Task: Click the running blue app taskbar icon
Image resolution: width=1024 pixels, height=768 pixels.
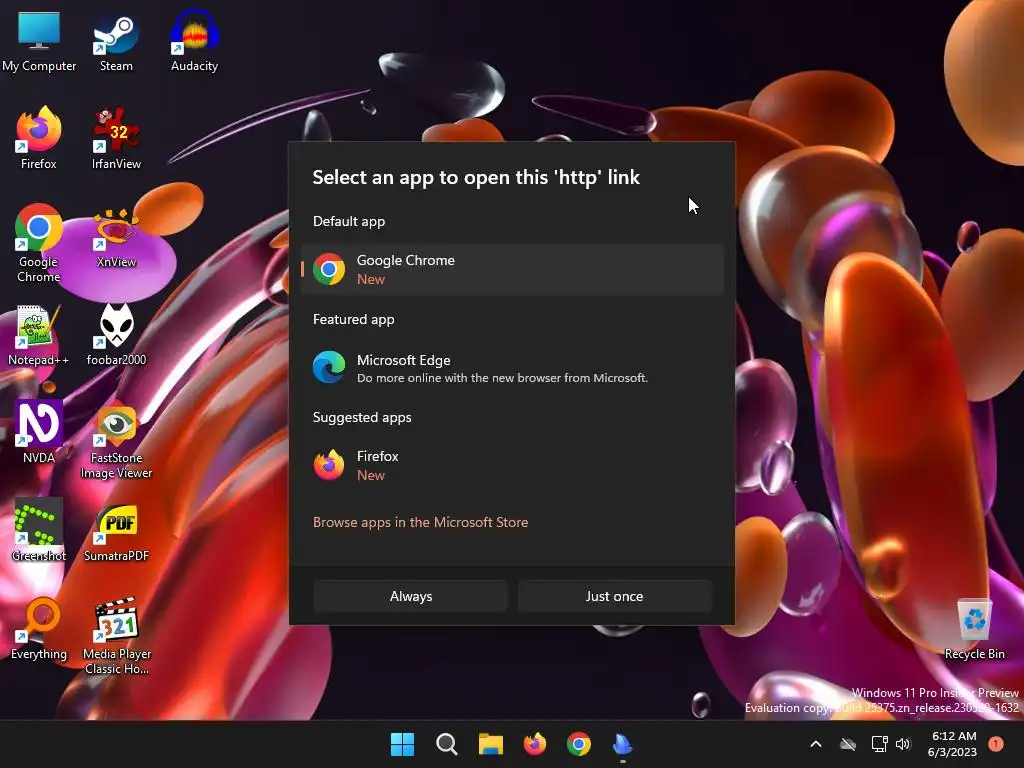Action: pyautogui.click(x=623, y=744)
